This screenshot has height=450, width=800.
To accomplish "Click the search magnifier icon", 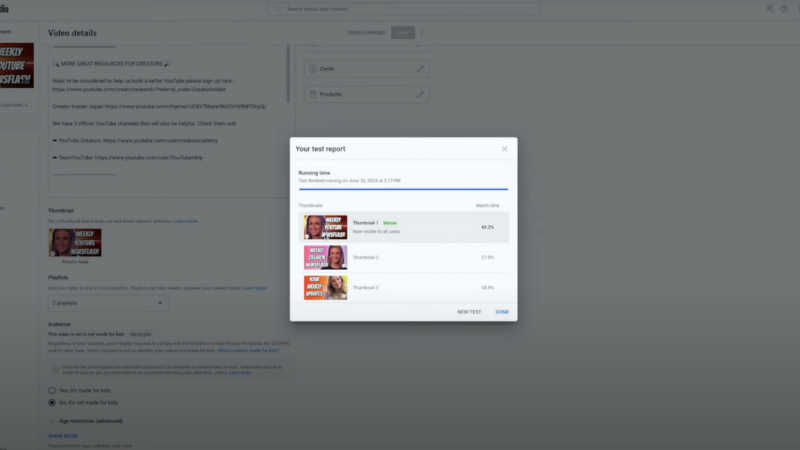I will pos(277,9).
